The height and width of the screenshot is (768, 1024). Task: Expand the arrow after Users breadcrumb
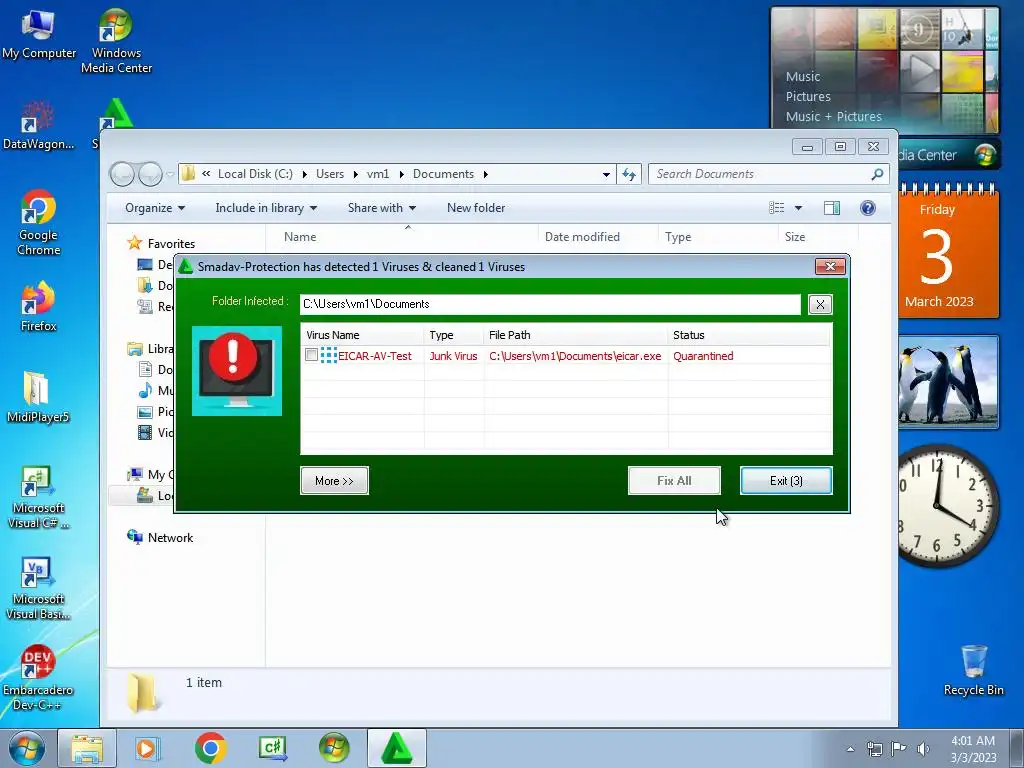pos(355,174)
